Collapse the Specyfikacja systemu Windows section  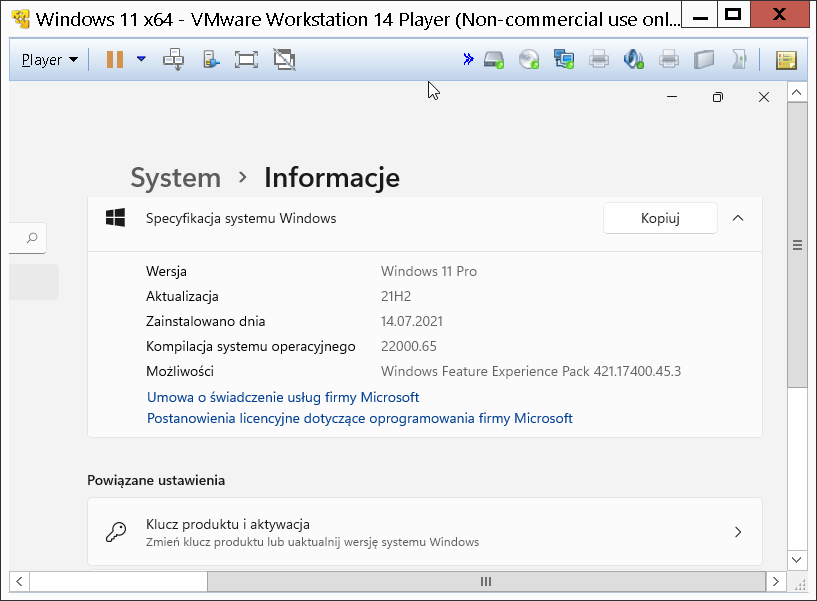738,218
